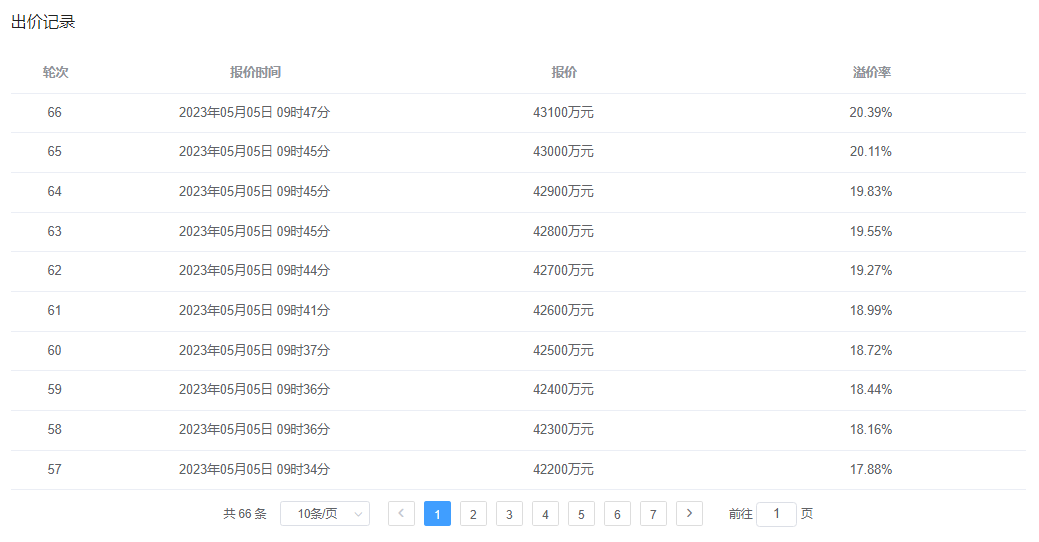Select round number 63 cell
1039x542 pixels.
[54, 231]
